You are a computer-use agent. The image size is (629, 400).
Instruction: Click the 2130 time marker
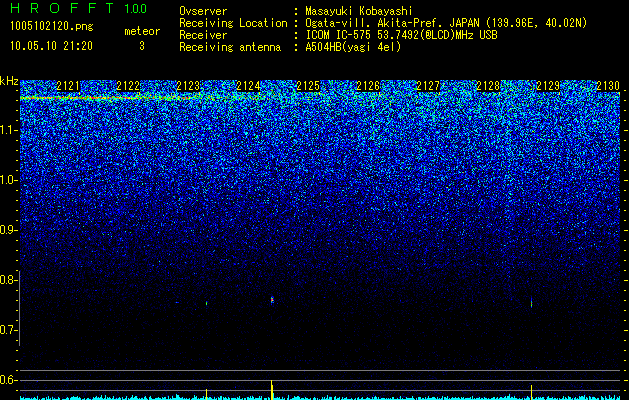(608, 86)
